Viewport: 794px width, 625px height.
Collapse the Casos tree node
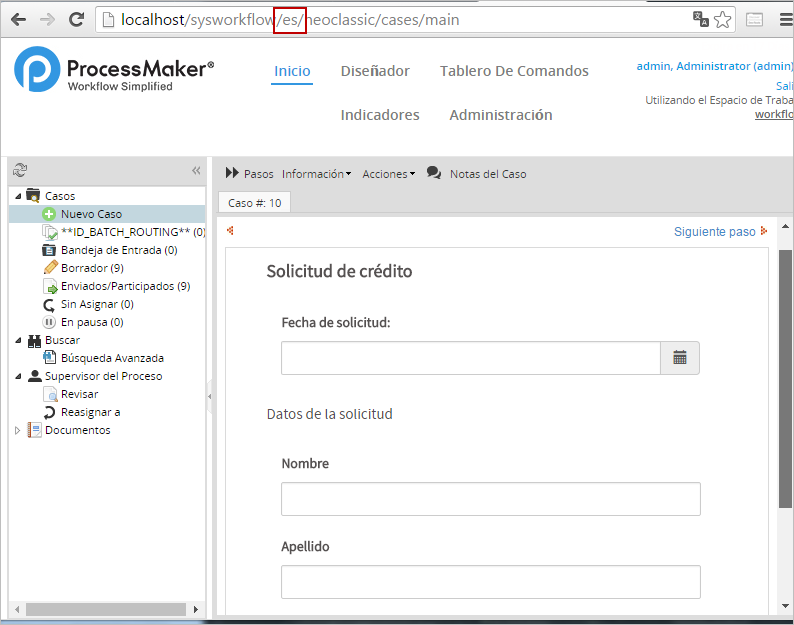click(17, 196)
